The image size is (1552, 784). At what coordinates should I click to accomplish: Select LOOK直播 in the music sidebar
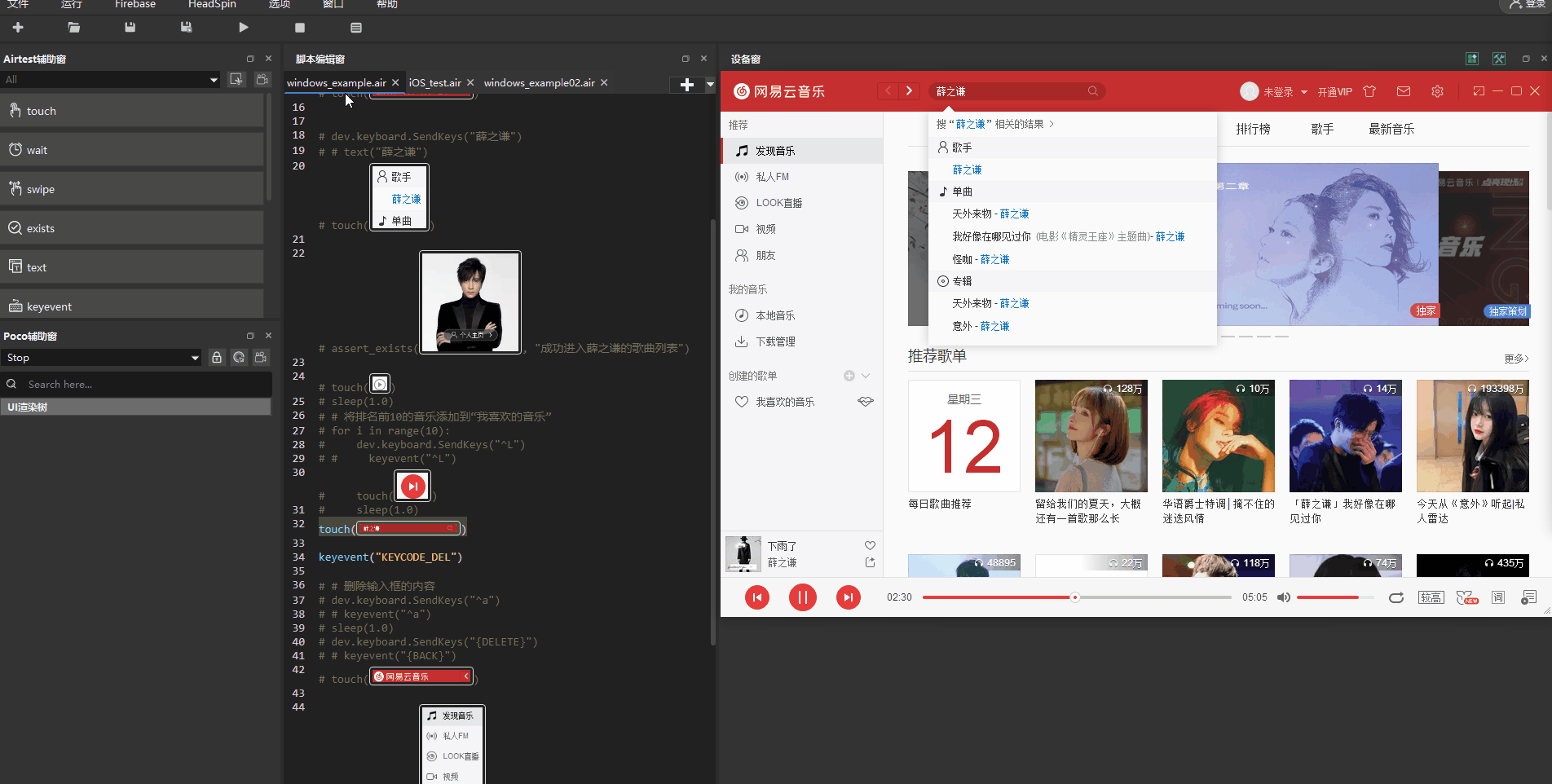pos(802,203)
